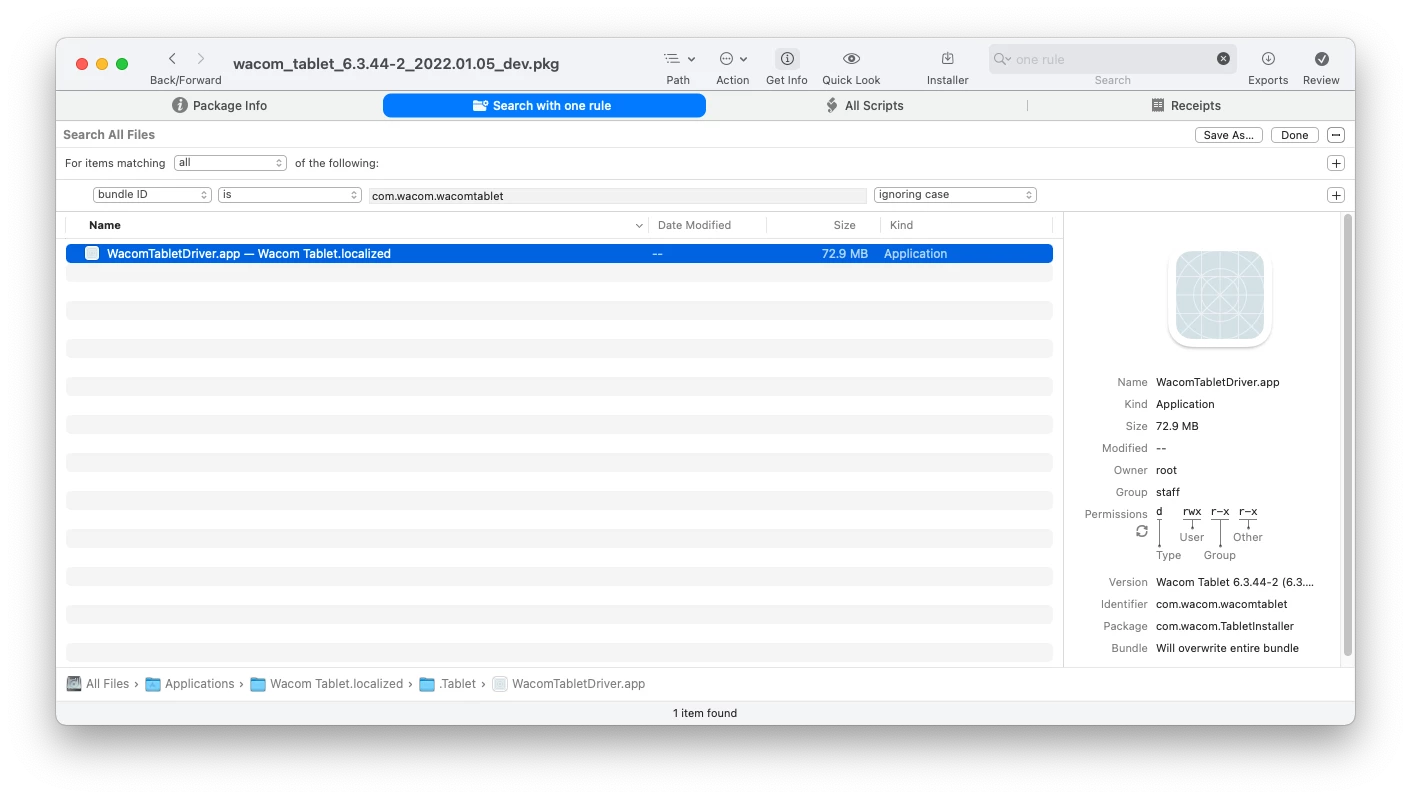Select the WacomTabletDriver.app result row
Screen dimensions: 1411x799
point(559,254)
